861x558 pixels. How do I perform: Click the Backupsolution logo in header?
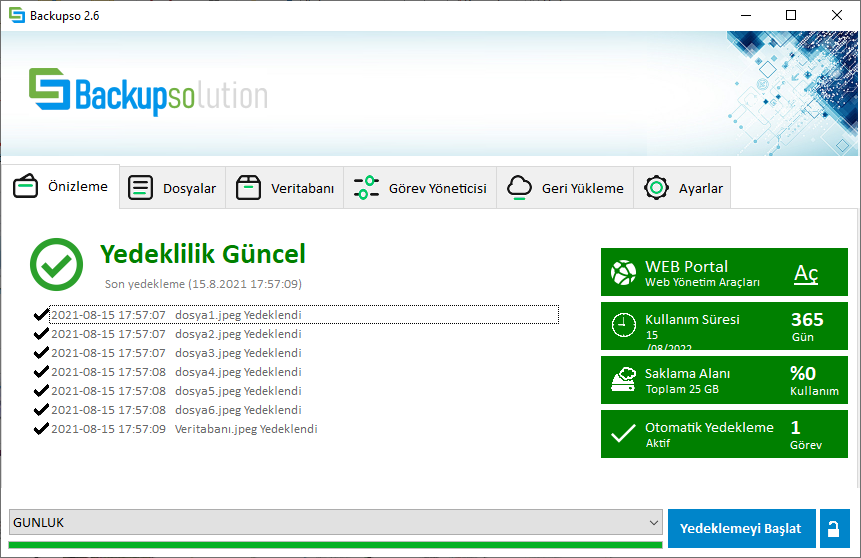click(148, 93)
